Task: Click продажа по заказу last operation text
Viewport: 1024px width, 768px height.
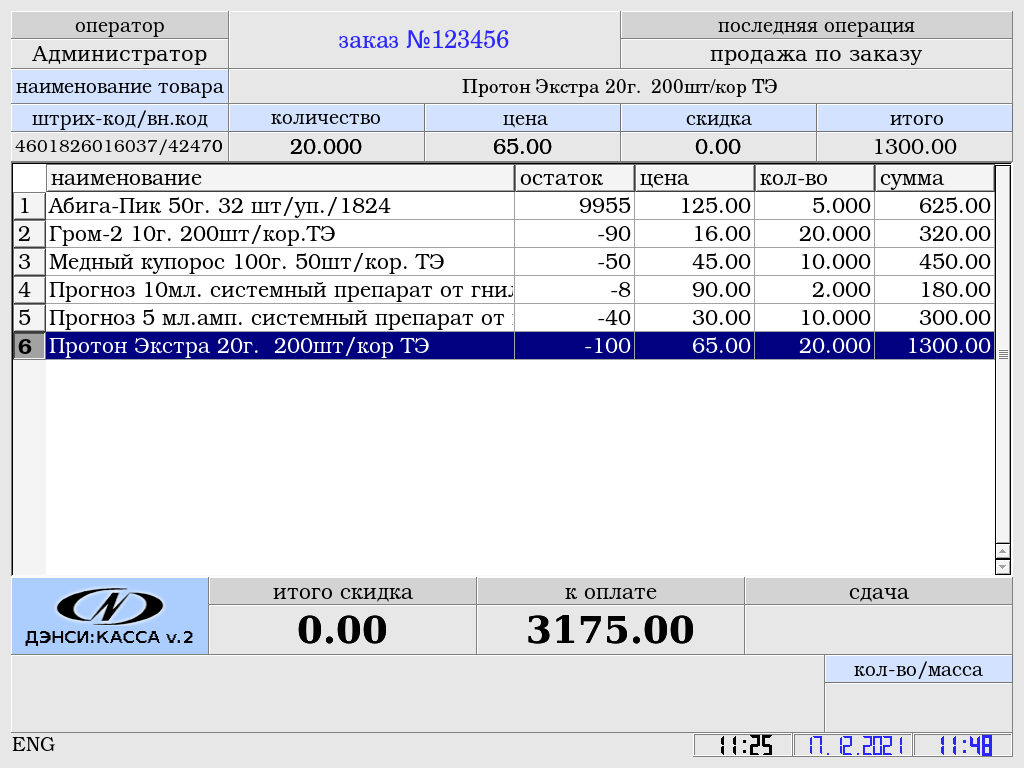Action: (816, 54)
